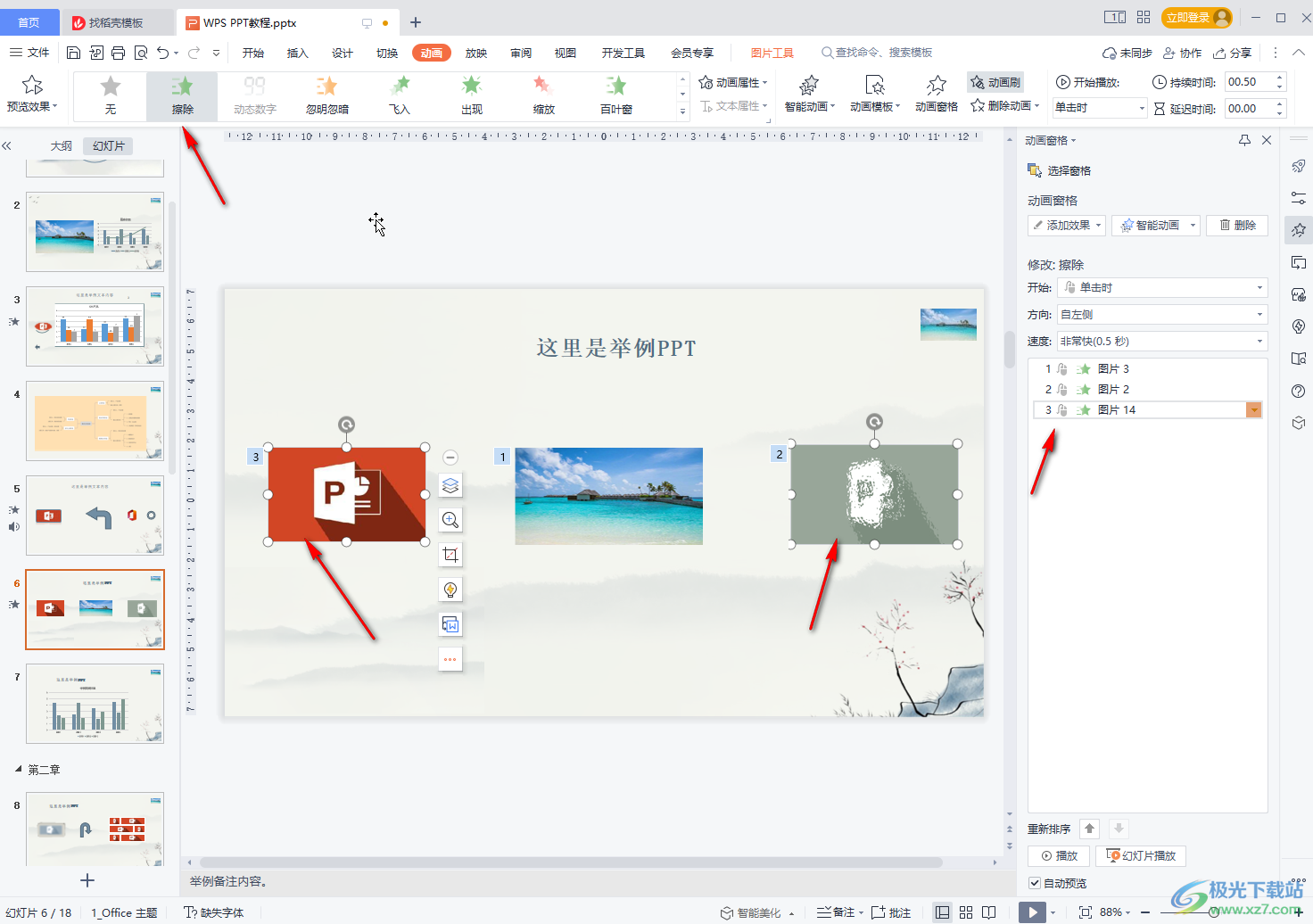This screenshot has height=924, width=1313.
Task: Switch to reading view in status bar
Action: tap(989, 912)
